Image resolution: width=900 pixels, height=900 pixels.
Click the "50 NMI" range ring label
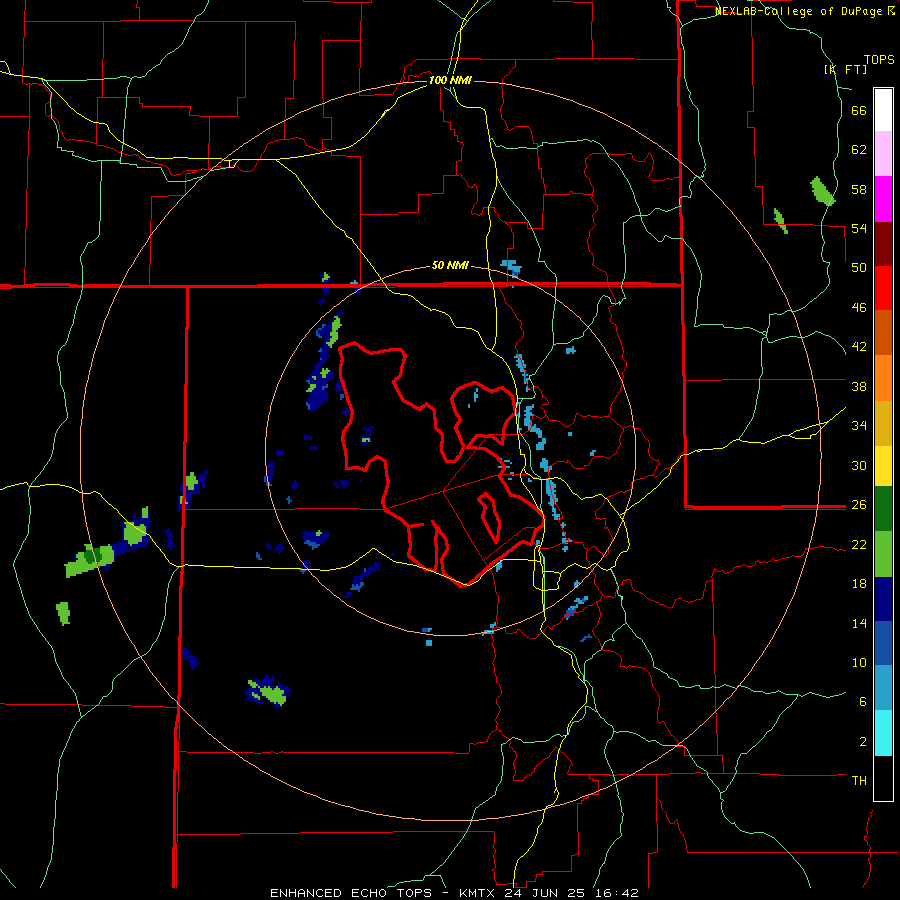(x=450, y=265)
